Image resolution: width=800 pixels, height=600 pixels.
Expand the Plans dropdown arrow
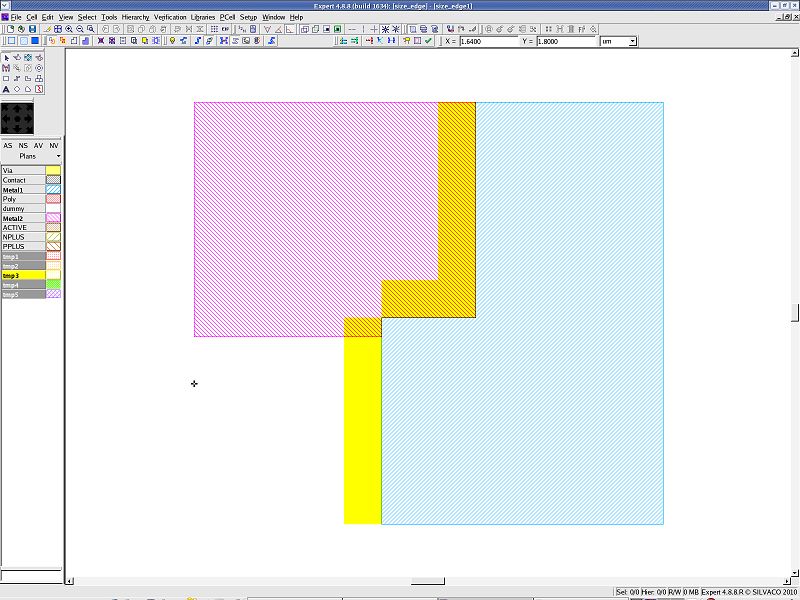tap(58, 157)
